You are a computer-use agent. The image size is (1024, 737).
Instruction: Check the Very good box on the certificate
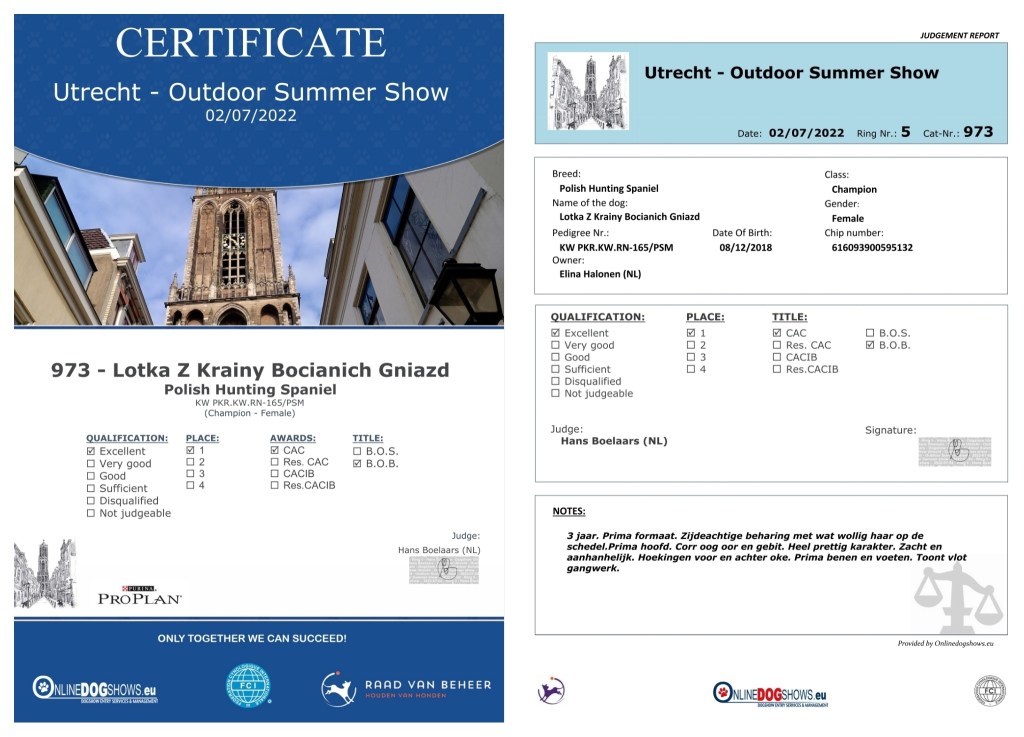(x=92, y=464)
